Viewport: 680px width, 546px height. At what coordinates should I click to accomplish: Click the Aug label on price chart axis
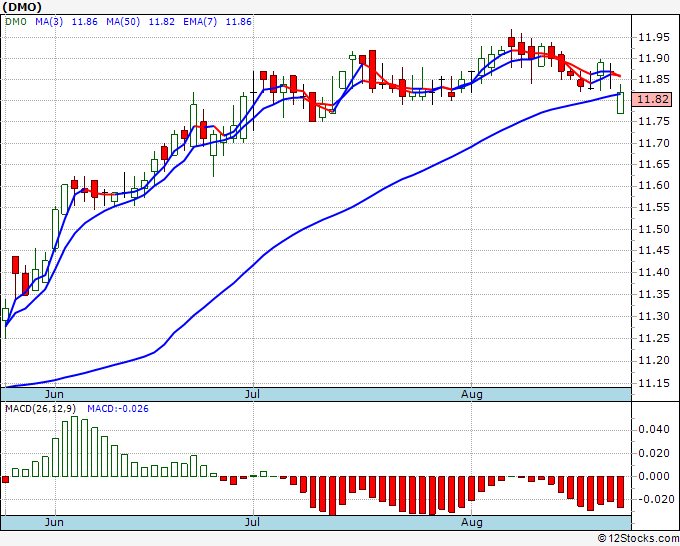(x=471, y=394)
